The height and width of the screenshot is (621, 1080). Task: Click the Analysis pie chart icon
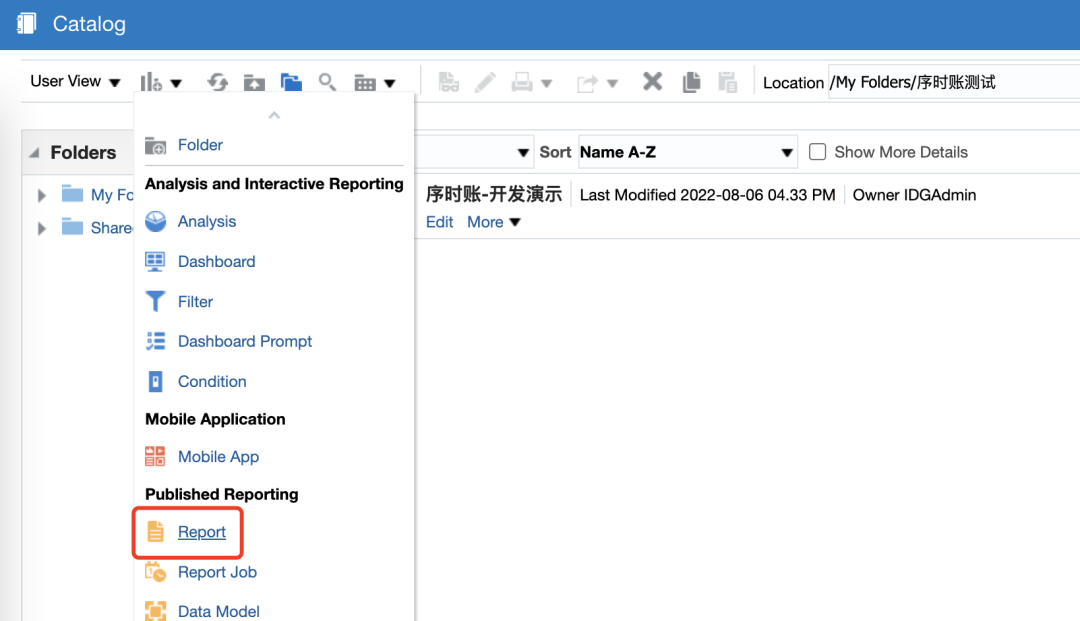tap(156, 221)
